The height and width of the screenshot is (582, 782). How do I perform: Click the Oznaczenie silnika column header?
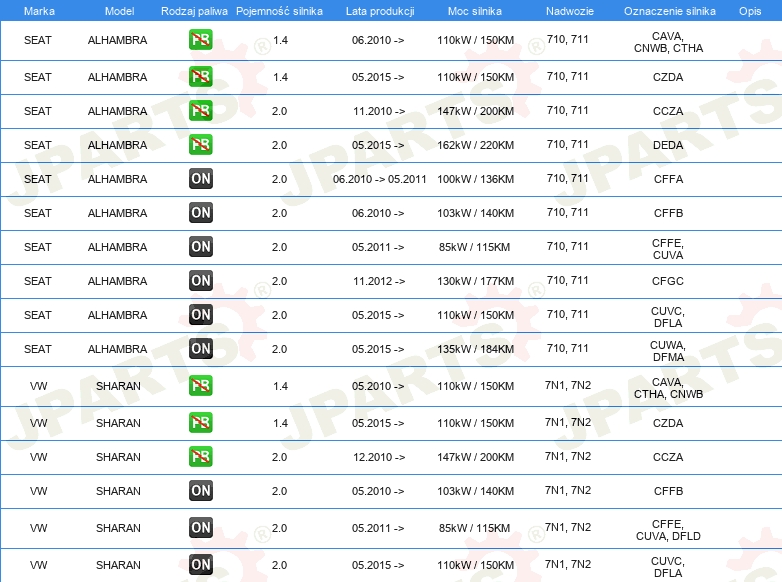(670, 11)
